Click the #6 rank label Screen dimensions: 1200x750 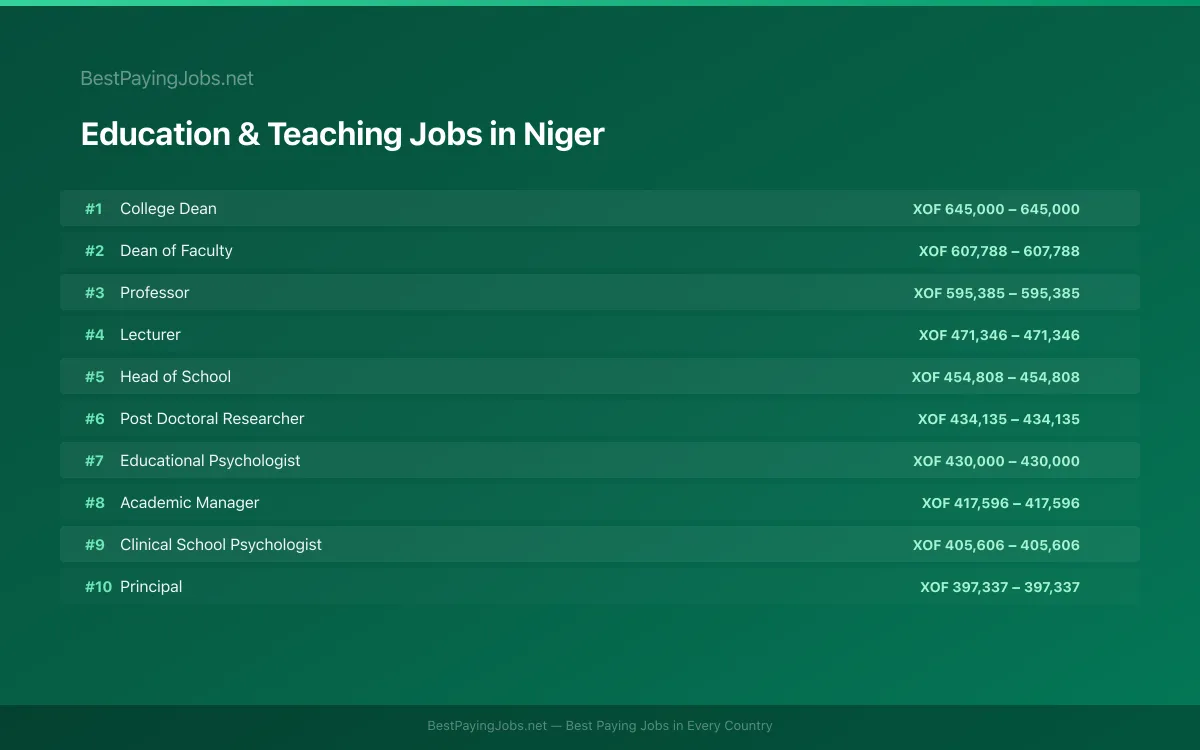coord(94,419)
